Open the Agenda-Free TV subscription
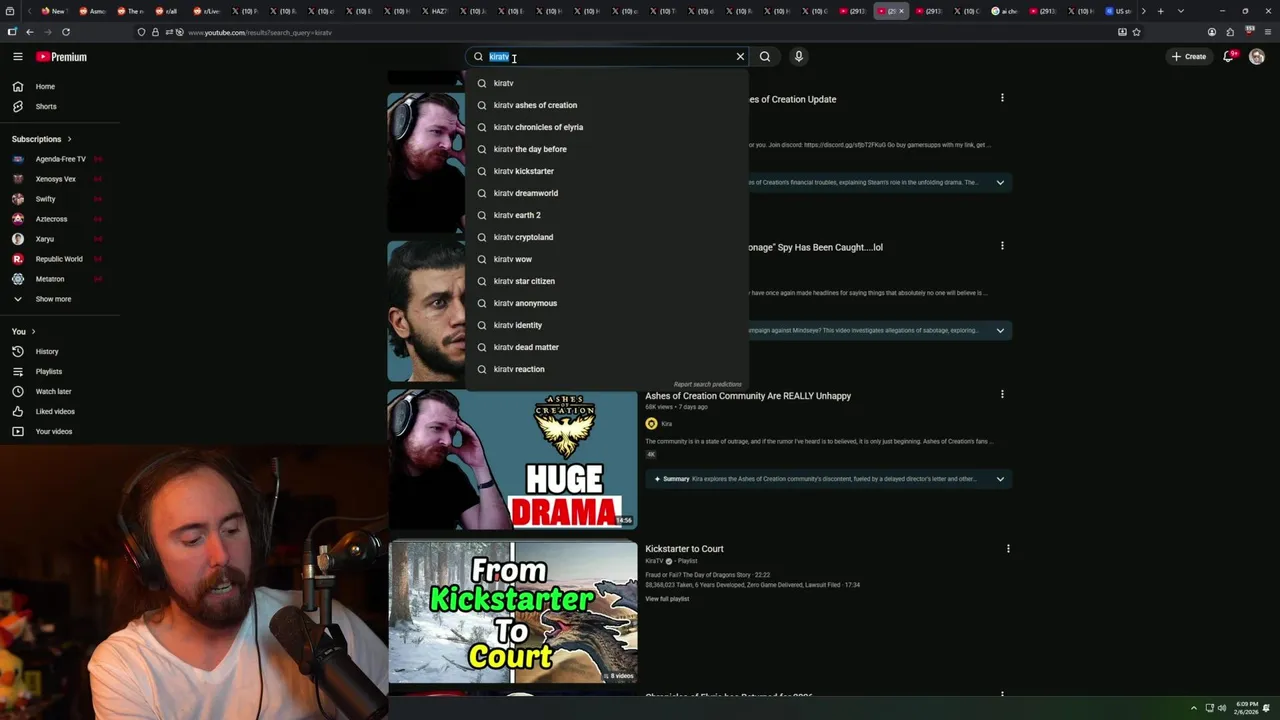 click(60, 159)
